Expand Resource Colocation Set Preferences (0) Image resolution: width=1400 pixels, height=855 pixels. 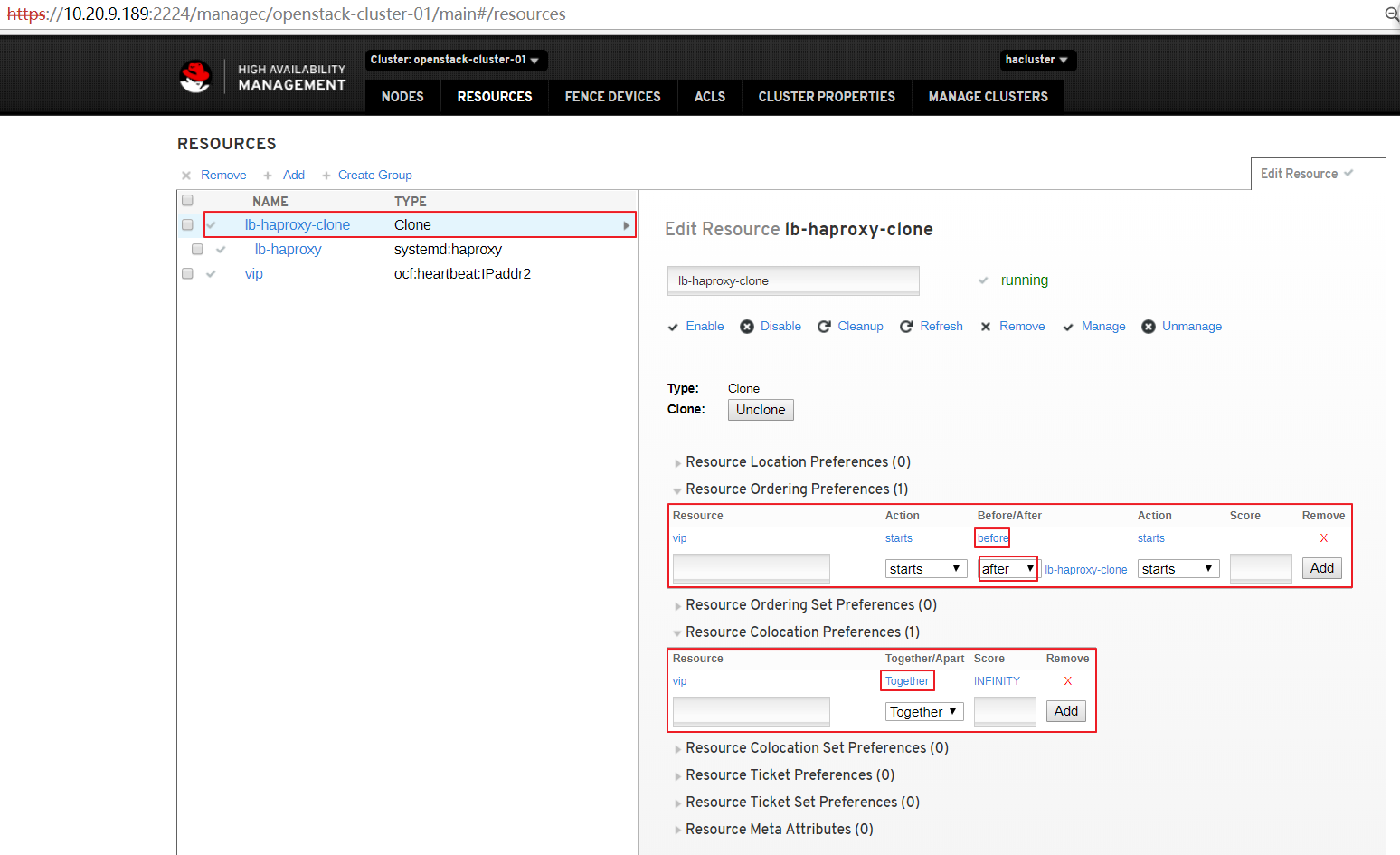click(x=817, y=748)
